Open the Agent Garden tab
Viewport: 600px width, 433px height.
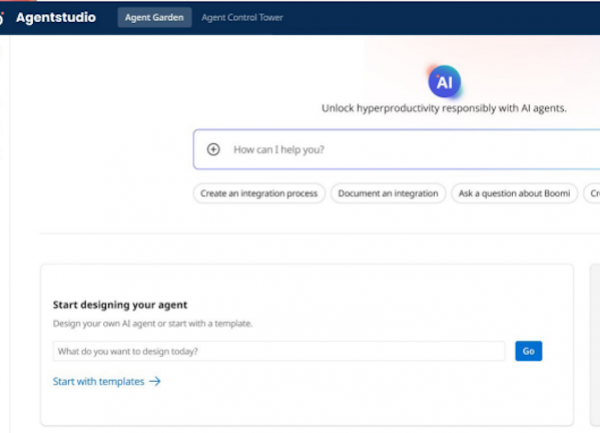[x=154, y=18]
